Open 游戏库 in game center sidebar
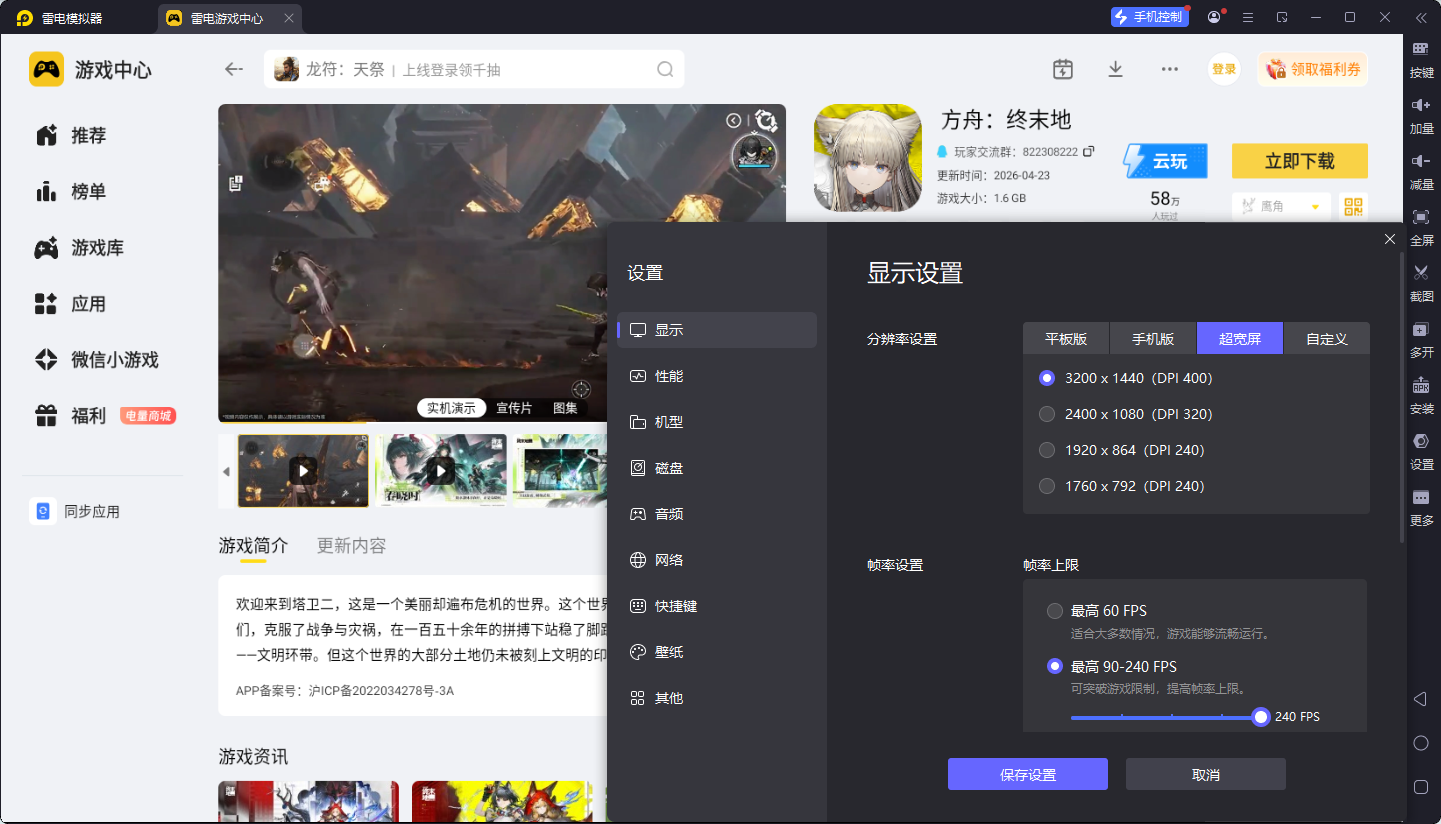The image size is (1441, 824). [x=79, y=248]
